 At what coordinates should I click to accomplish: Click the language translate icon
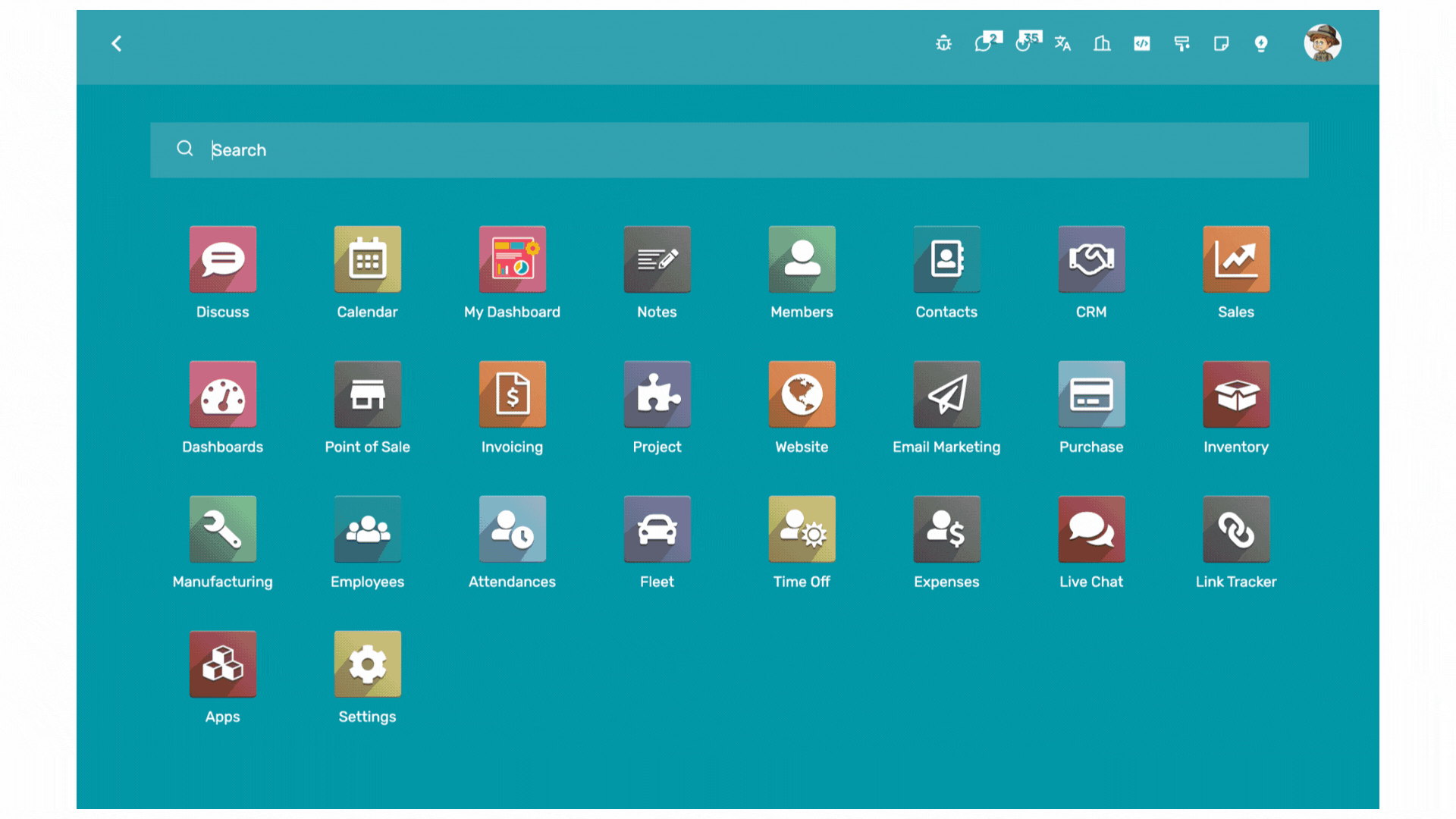(x=1062, y=43)
